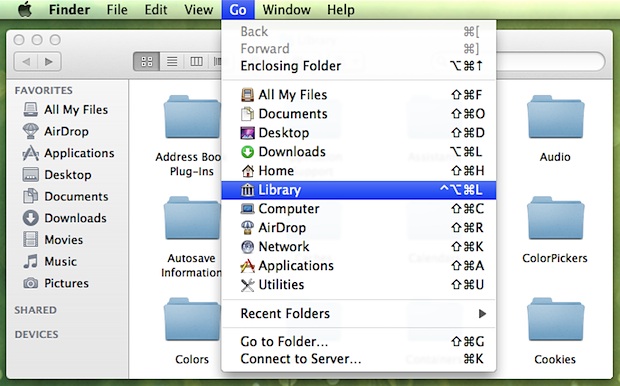Viewport: 620px width, 386px height.
Task: Open the Window menu in the menu bar
Action: pyautogui.click(x=286, y=9)
